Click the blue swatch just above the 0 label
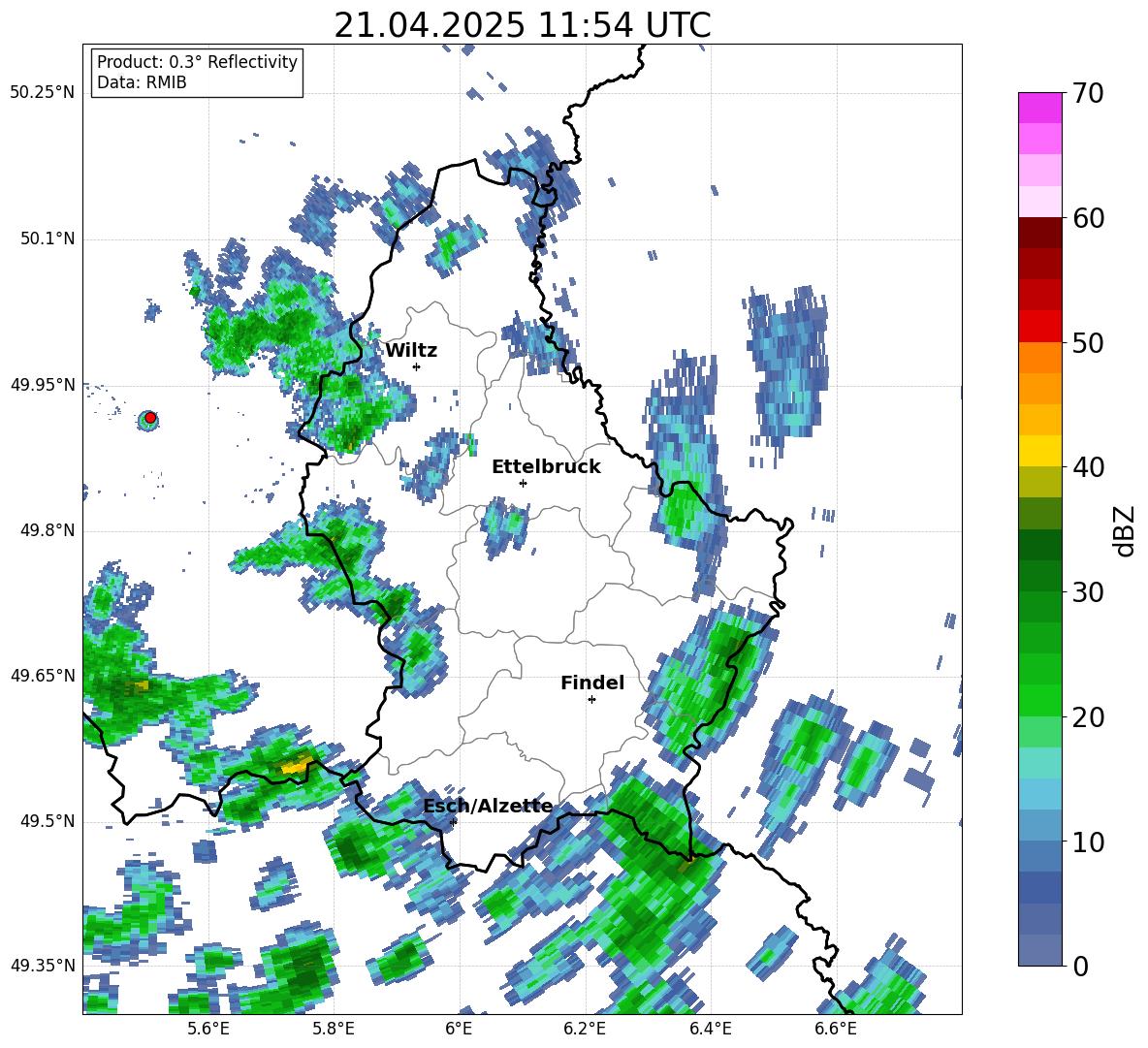The width and height of the screenshot is (1148, 1048). tap(1039, 950)
